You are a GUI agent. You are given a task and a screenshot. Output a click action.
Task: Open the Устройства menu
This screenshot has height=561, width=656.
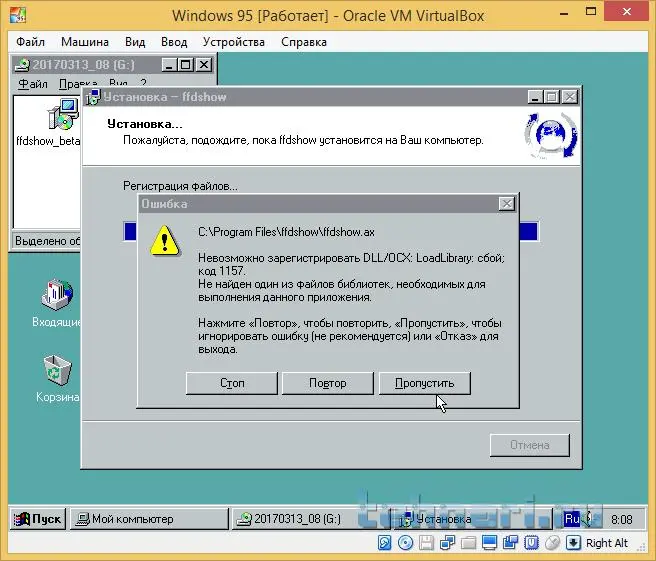tap(234, 42)
